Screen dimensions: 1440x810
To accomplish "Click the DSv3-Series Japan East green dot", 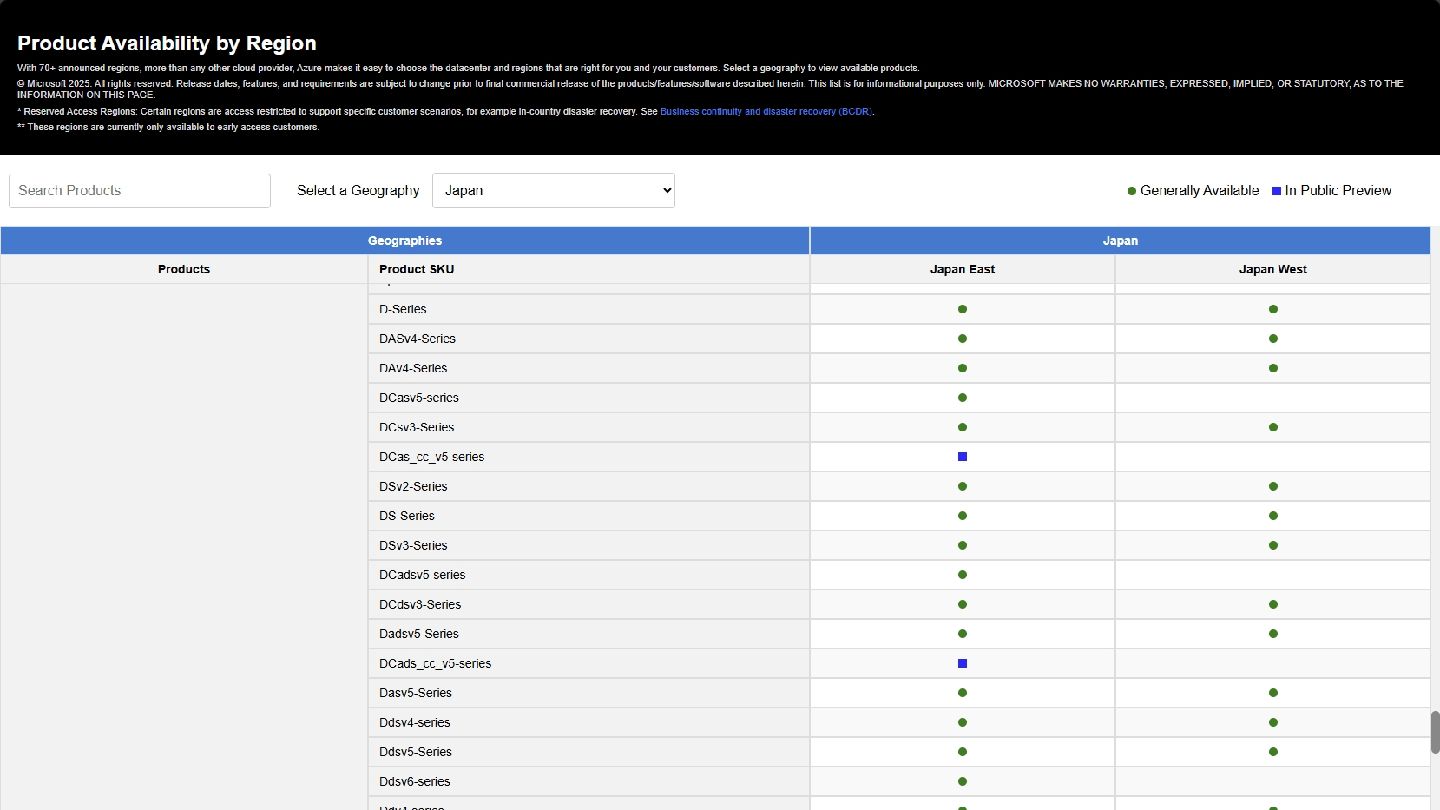I will pyautogui.click(x=962, y=546).
